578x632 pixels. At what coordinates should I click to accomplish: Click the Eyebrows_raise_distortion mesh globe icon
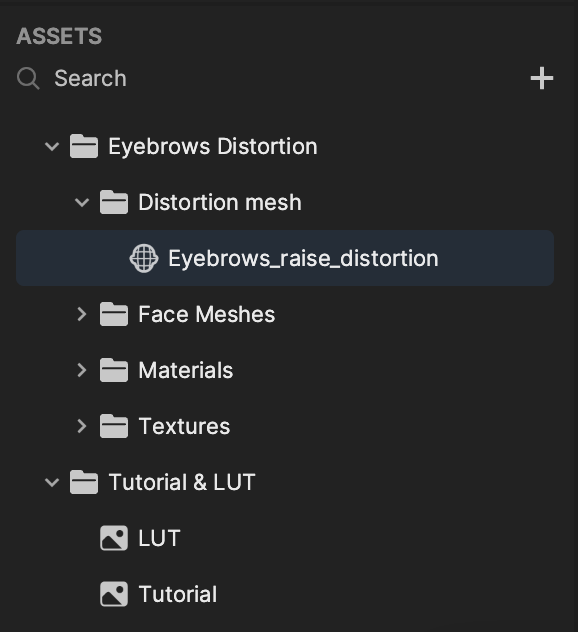tap(144, 258)
